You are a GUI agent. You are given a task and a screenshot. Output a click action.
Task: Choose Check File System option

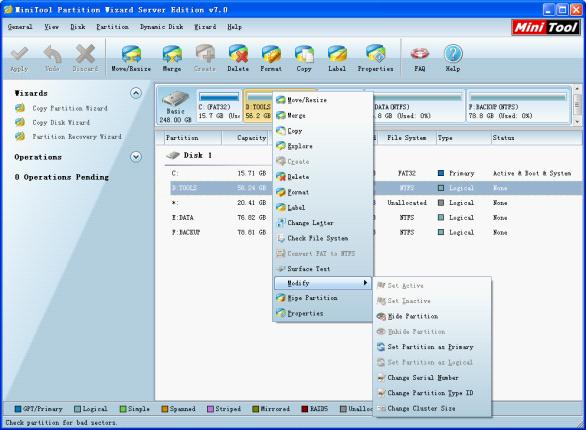[323, 238]
